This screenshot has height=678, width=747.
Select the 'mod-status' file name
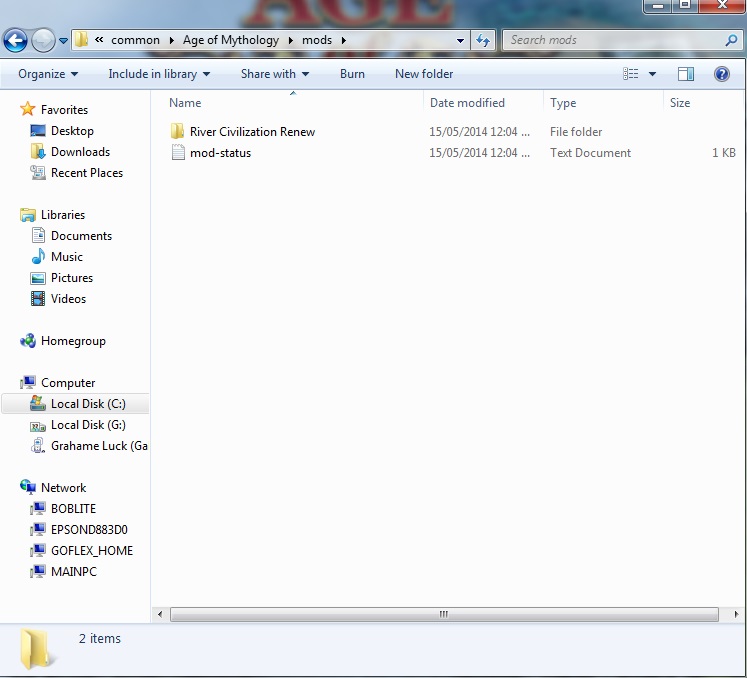(220, 153)
